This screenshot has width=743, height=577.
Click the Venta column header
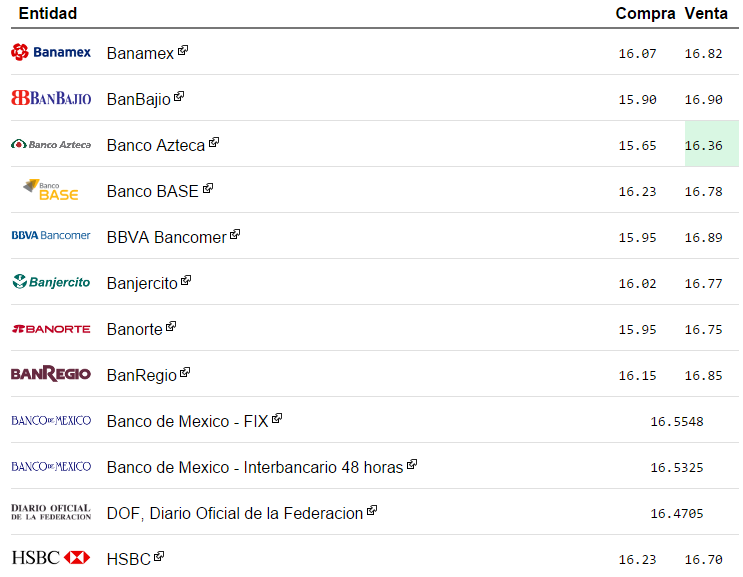pos(706,13)
